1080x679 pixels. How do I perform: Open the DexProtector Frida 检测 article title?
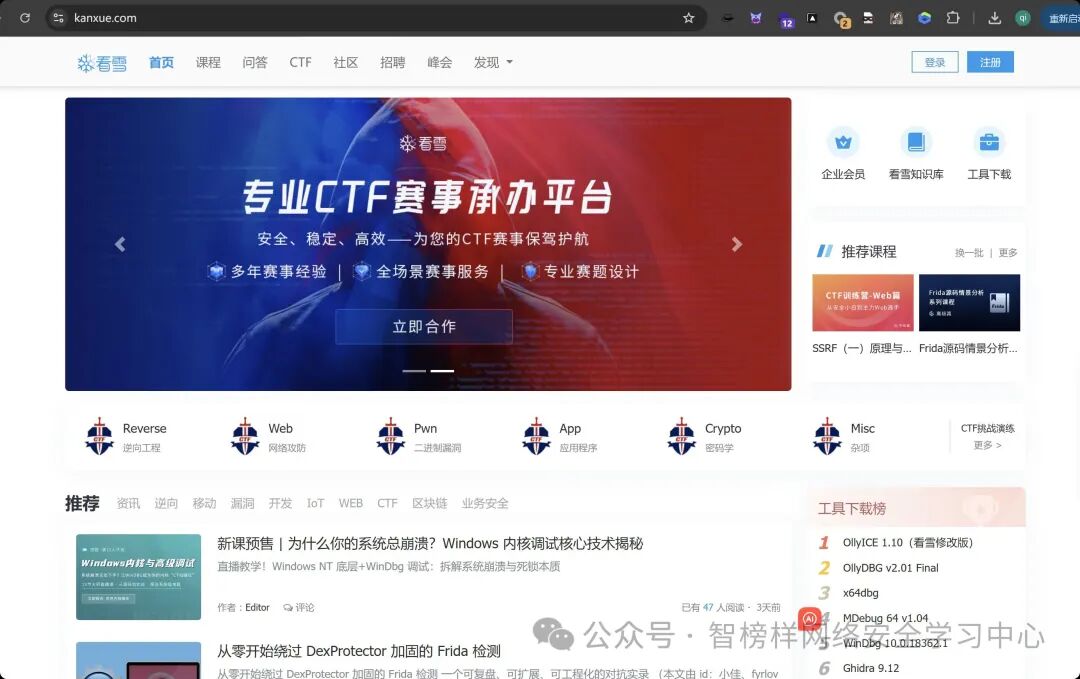(359, 651)
